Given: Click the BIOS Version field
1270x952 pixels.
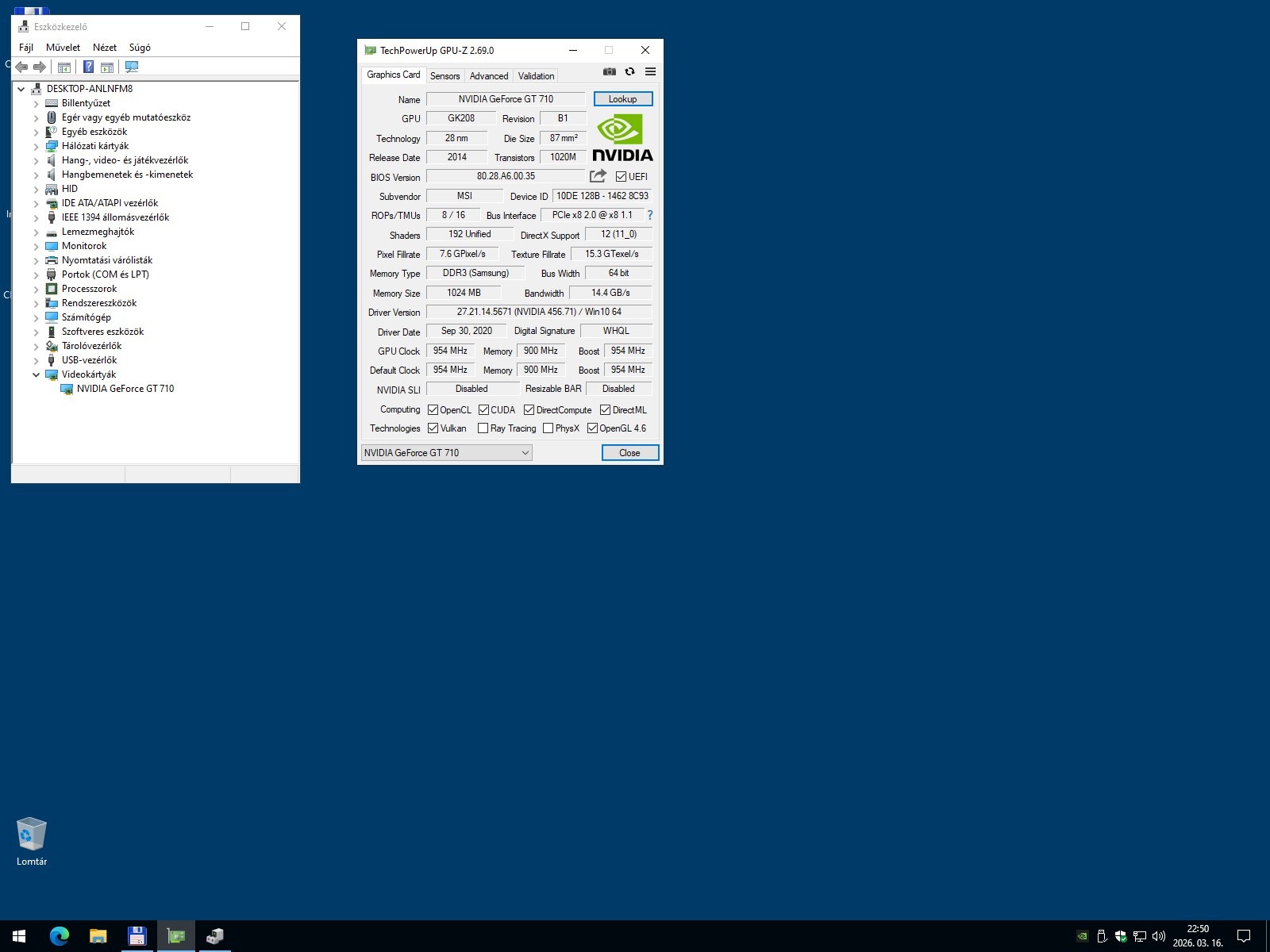Looking at the screenshot, I should 506,176.
